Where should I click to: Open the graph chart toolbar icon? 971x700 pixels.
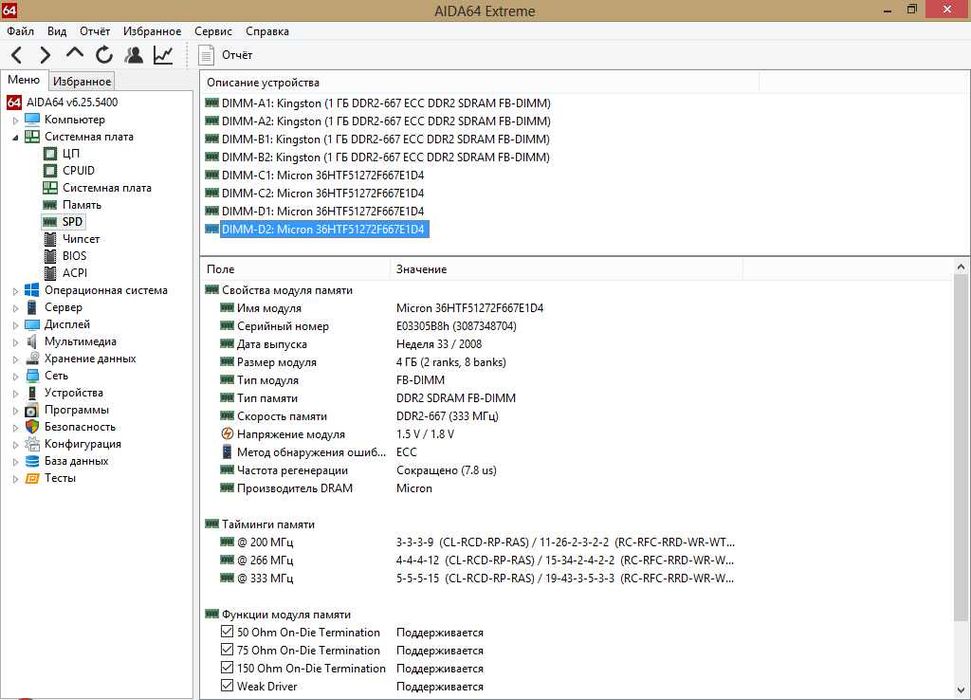(163, 55)
